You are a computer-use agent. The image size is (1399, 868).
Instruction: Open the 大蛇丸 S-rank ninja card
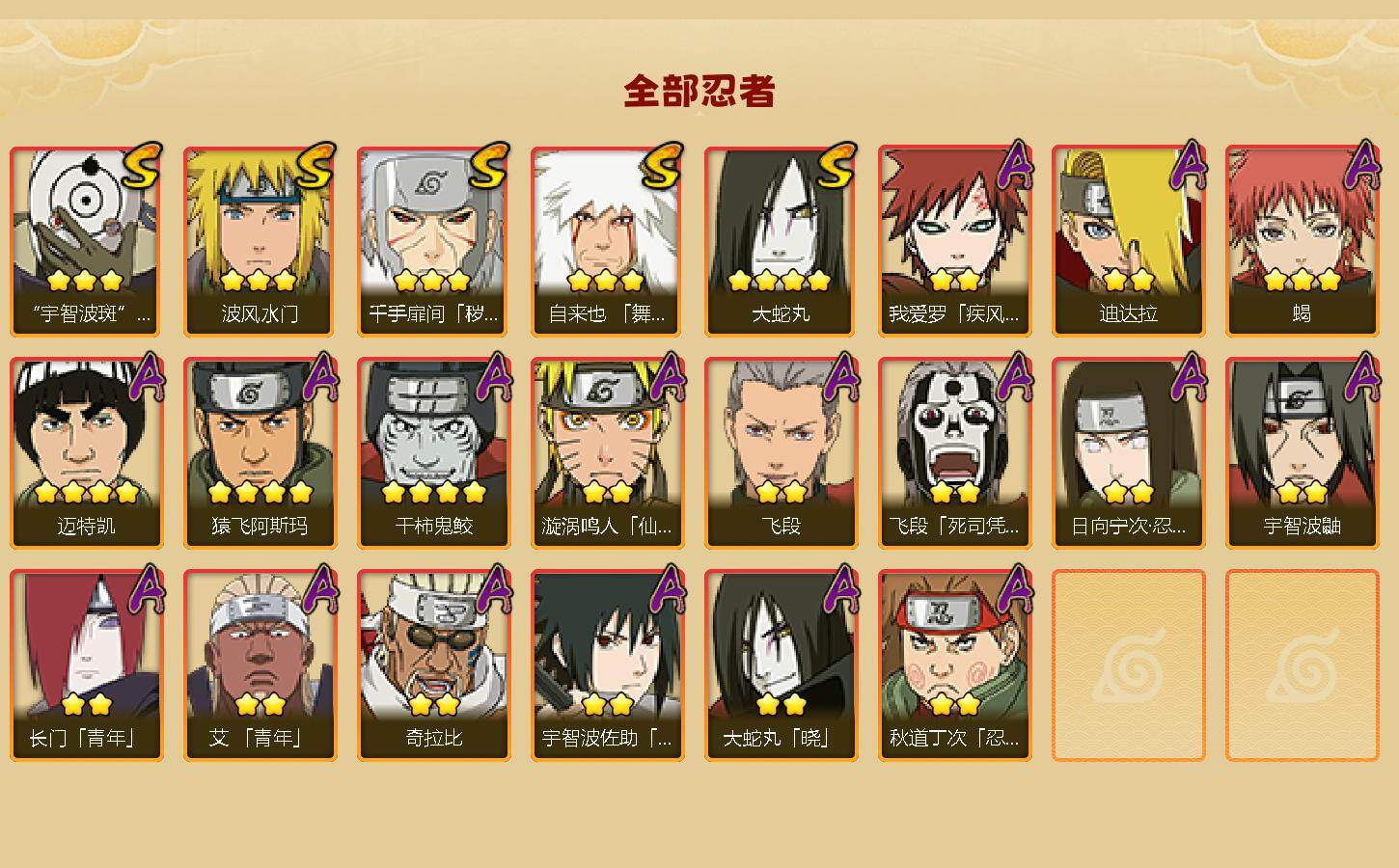[781, 241]
